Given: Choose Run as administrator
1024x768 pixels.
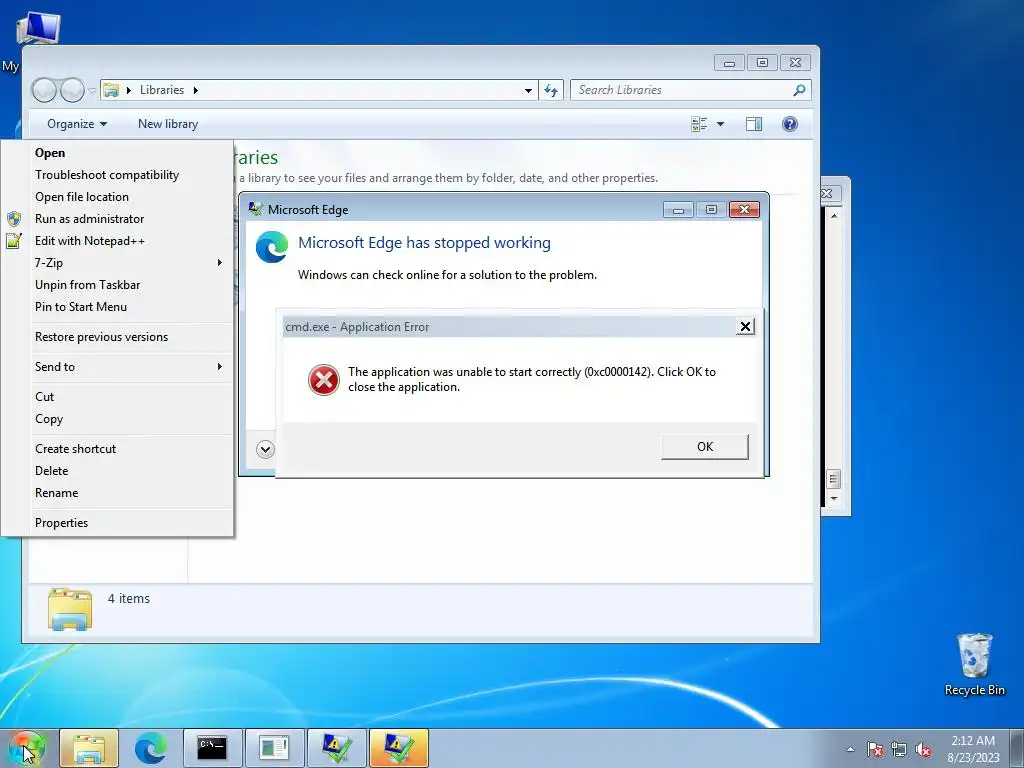Looking at the screenshot, I should coord(118,219).
